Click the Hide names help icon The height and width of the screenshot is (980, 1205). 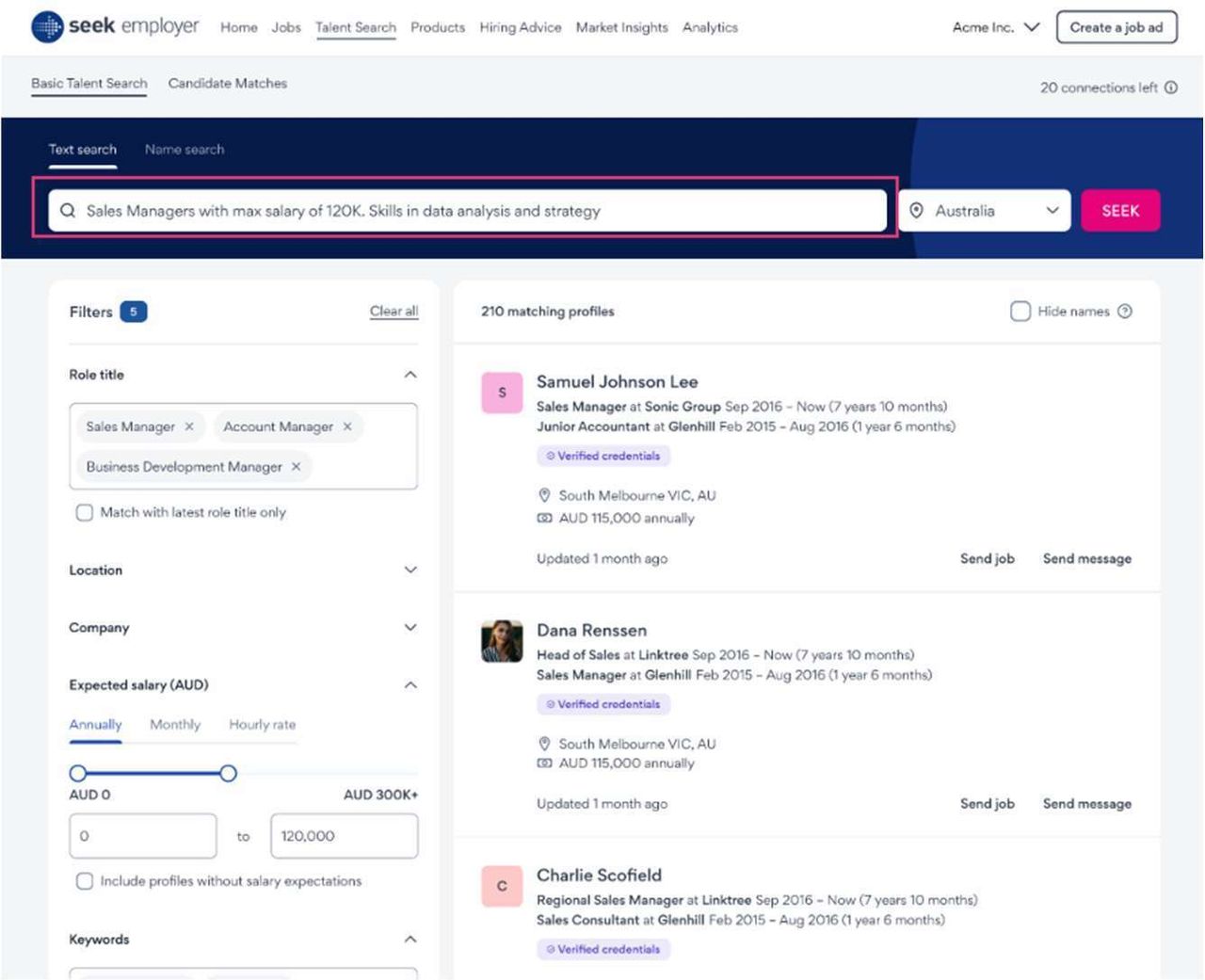tap(1125, 312)
